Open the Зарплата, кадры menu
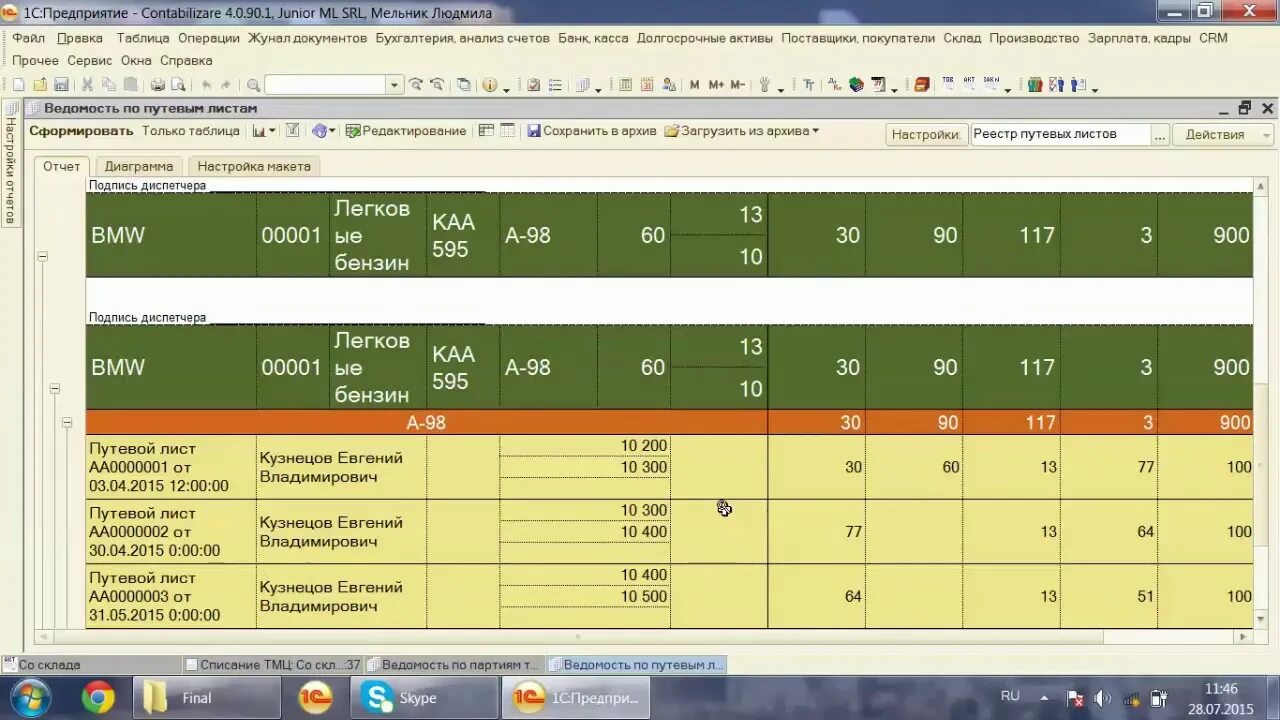Screen dimensions: 1280x720 click(1139, 38)
